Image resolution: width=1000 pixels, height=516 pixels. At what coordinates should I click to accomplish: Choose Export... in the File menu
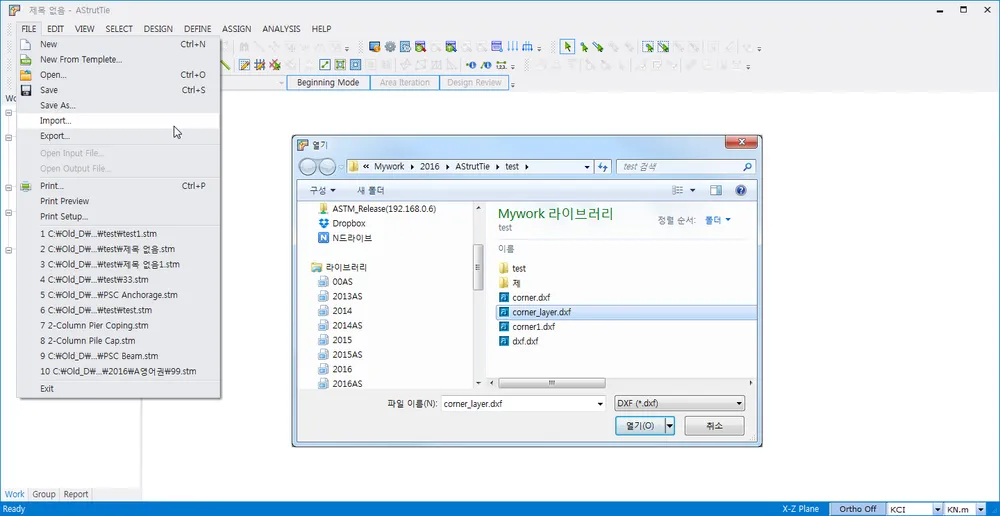[x=119, y=136]
